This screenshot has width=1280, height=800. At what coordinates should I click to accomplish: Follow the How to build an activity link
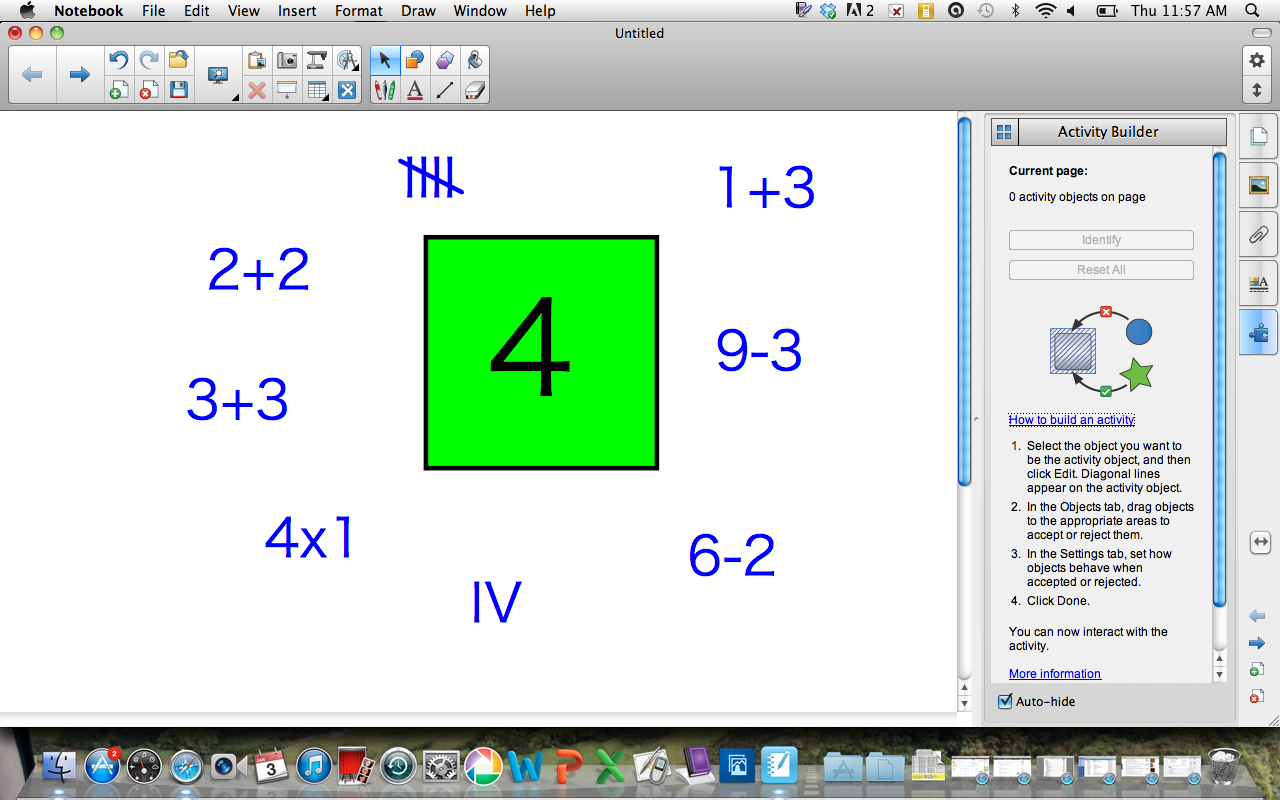tap(1071, 419)
